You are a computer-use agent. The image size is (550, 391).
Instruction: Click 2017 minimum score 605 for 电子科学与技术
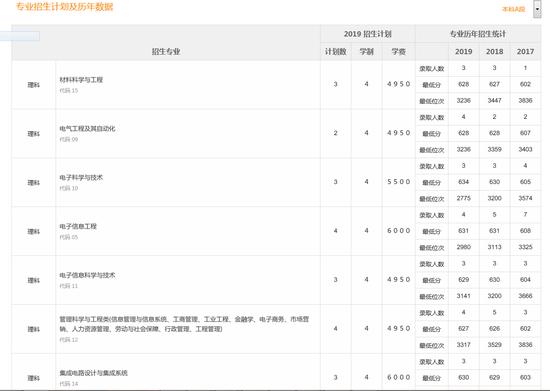tap(525, 182)
